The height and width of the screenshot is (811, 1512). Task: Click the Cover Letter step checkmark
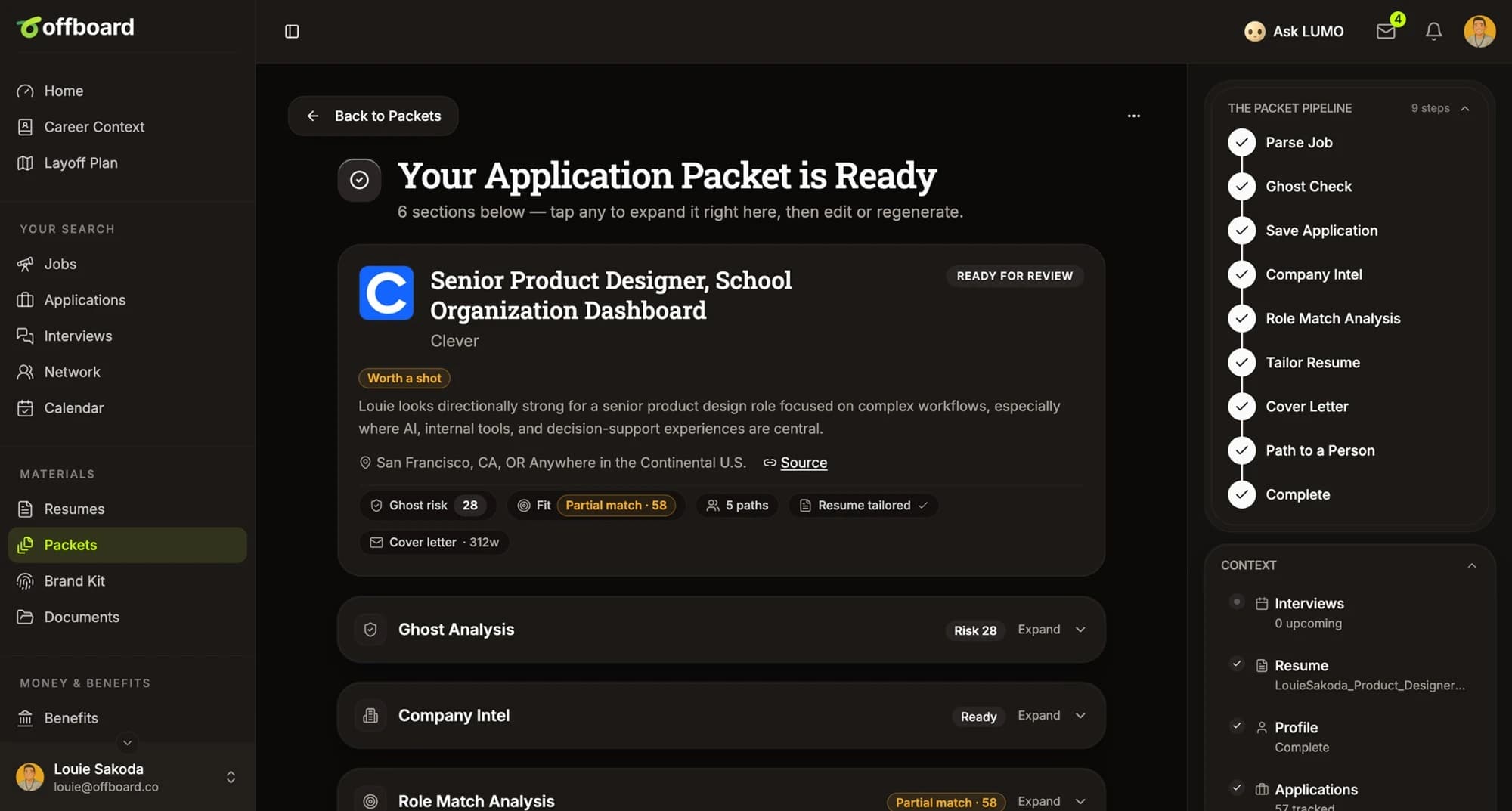pos(1241,407)
